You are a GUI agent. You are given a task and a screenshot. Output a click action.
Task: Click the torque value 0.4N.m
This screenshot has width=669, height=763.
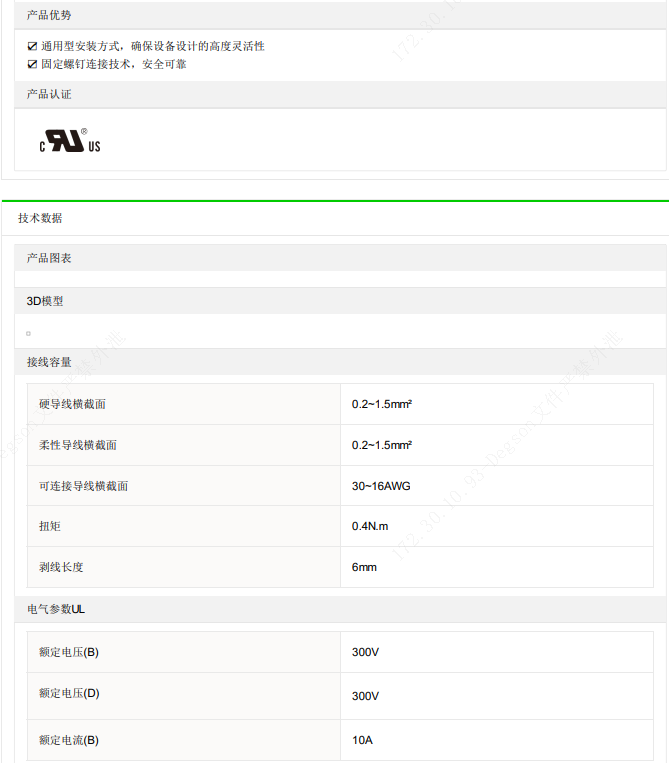coord(370,526)
